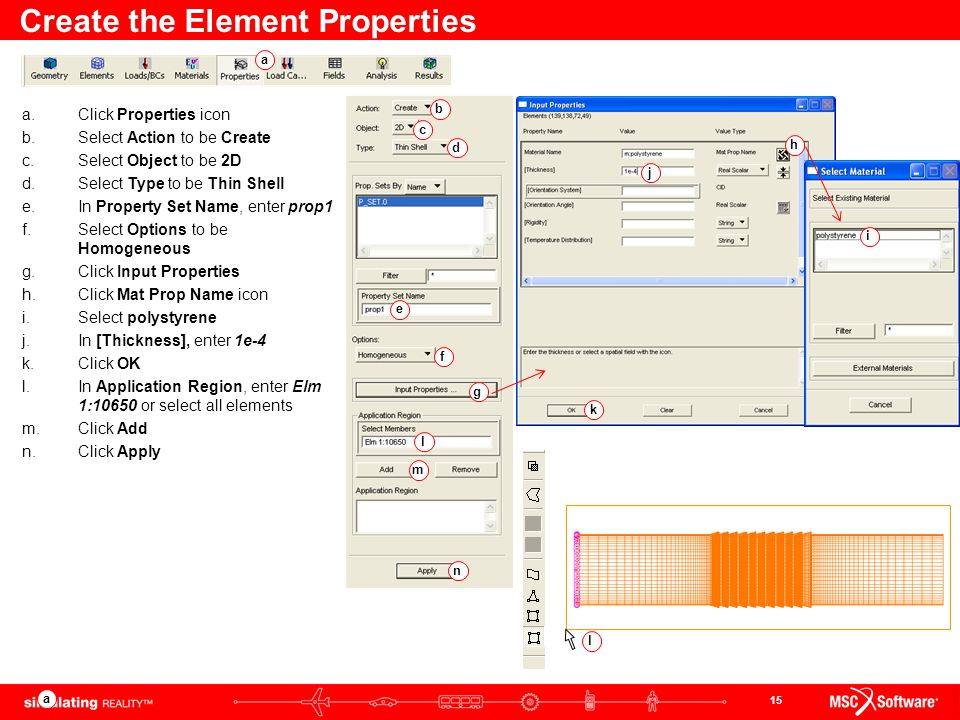Click the Mat Prop Name icon
960x720 pixels.
(x=783, y=154)
